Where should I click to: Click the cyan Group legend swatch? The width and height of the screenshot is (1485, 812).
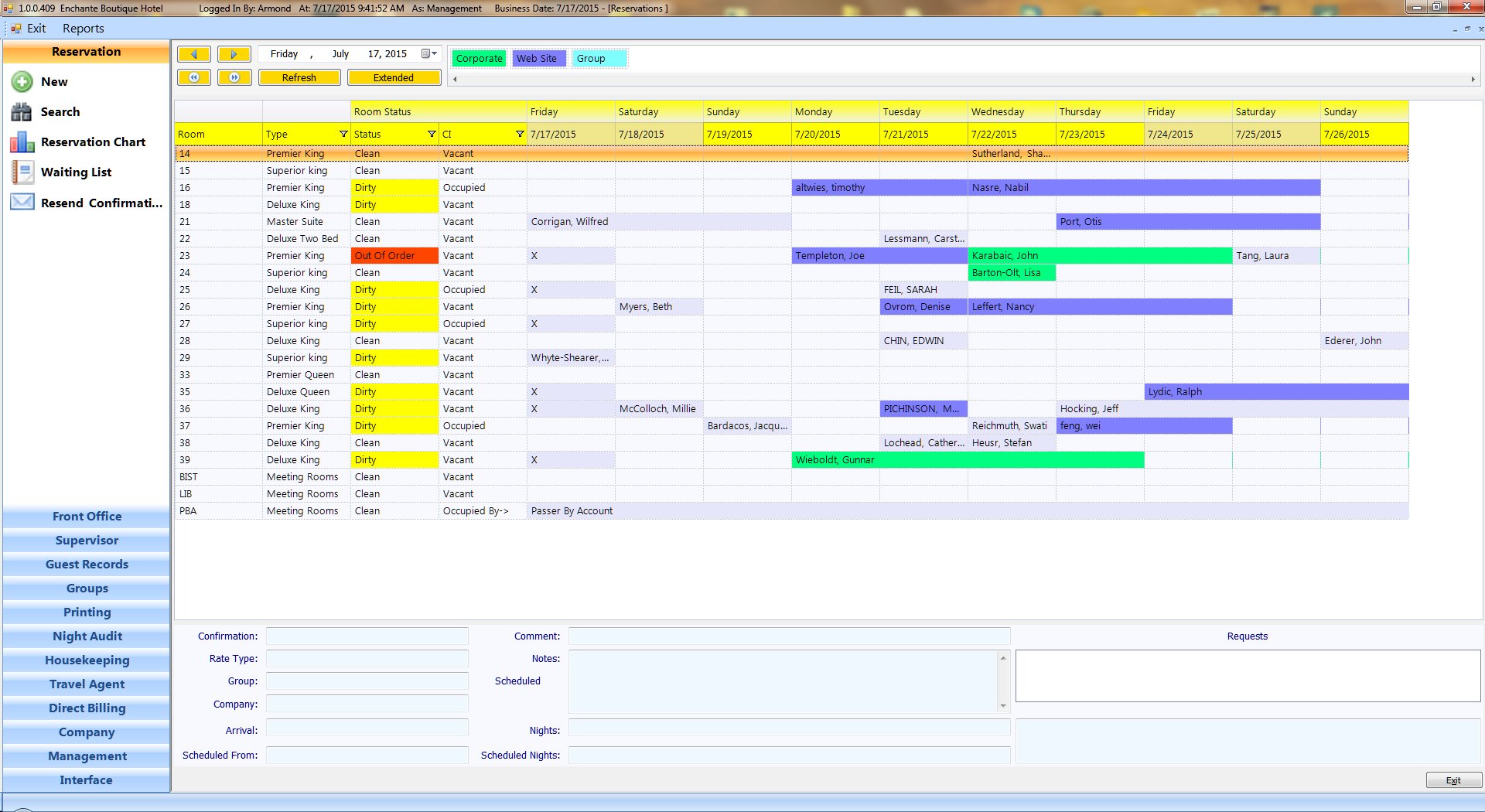599,58
